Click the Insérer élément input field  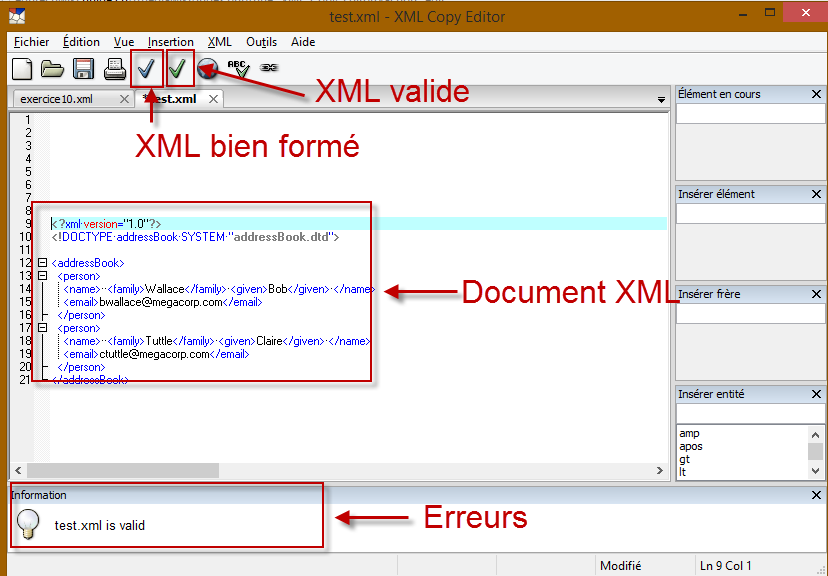coord(750,213)
